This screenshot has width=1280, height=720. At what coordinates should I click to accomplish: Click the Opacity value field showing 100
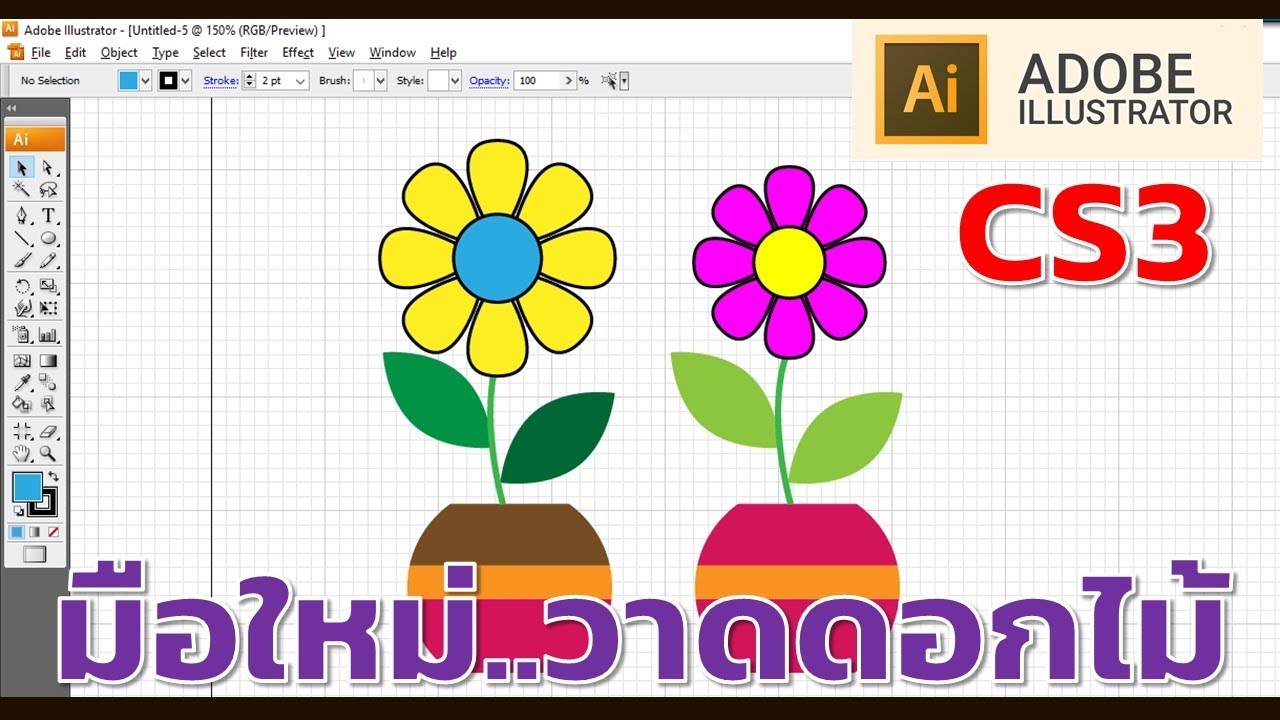(x=538, y=81)
